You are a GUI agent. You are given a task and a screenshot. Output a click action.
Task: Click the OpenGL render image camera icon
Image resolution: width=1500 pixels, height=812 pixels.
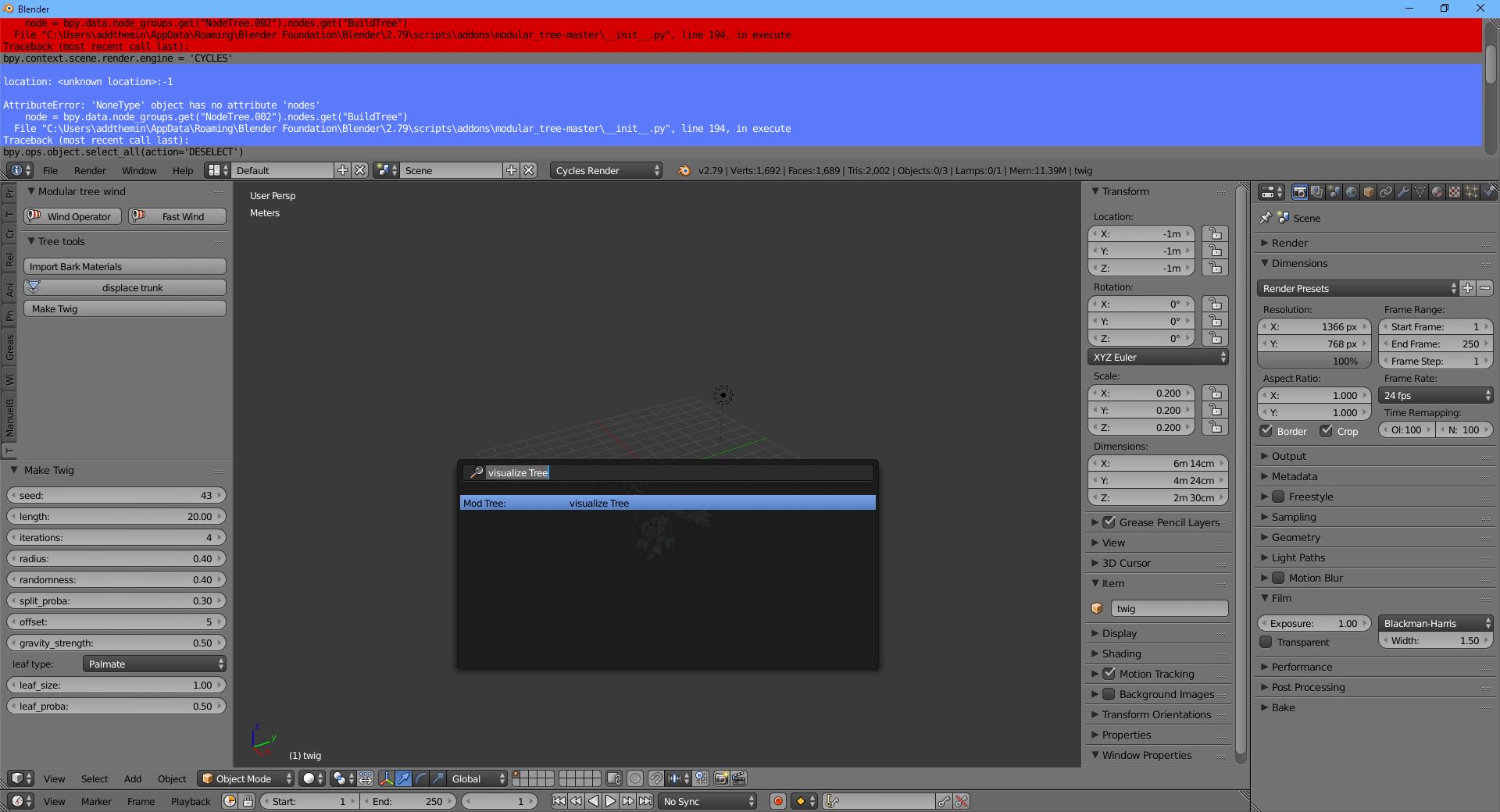point(721,778)
